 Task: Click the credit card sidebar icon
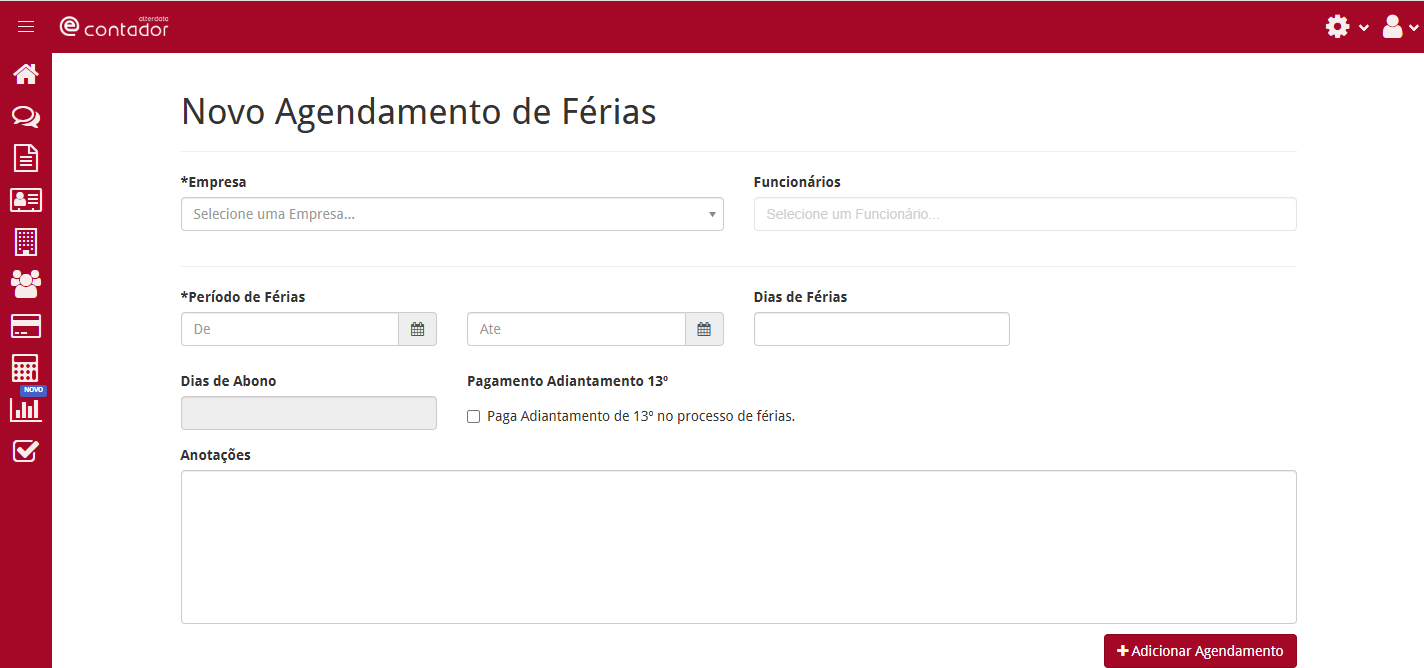26,326
